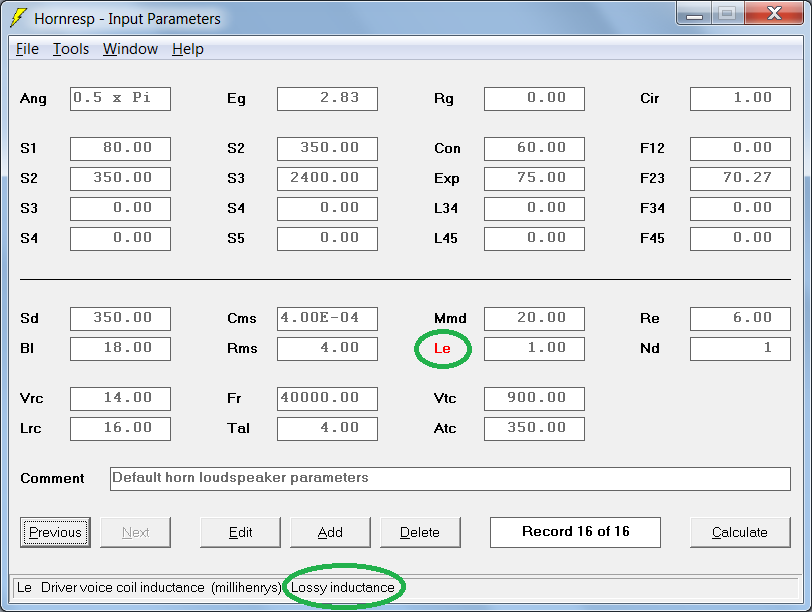Select the S4 field in the L45 row
The width and height of the screenshot is (812, 612).
pyautogui.click(x=120, y=239)
